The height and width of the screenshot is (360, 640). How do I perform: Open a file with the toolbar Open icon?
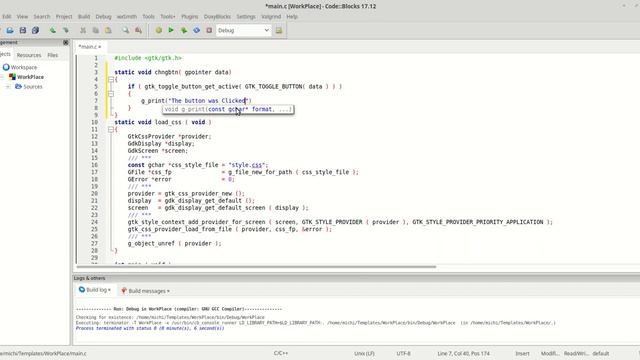point(10,30)
